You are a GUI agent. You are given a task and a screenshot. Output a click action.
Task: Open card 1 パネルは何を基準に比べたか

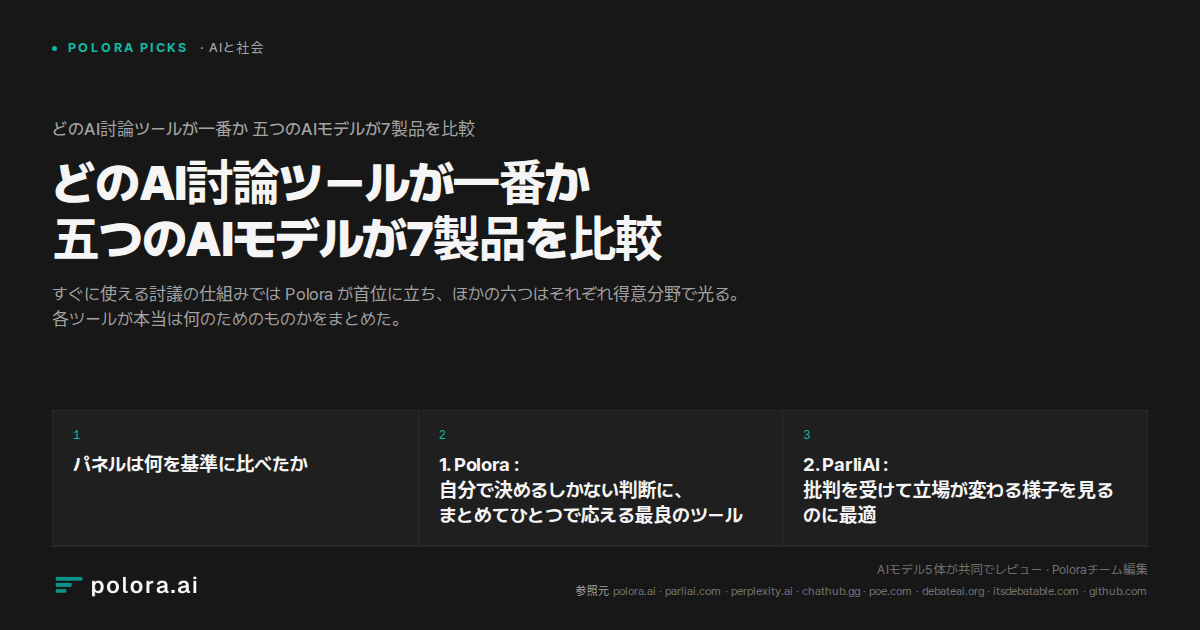coord(235,478)
